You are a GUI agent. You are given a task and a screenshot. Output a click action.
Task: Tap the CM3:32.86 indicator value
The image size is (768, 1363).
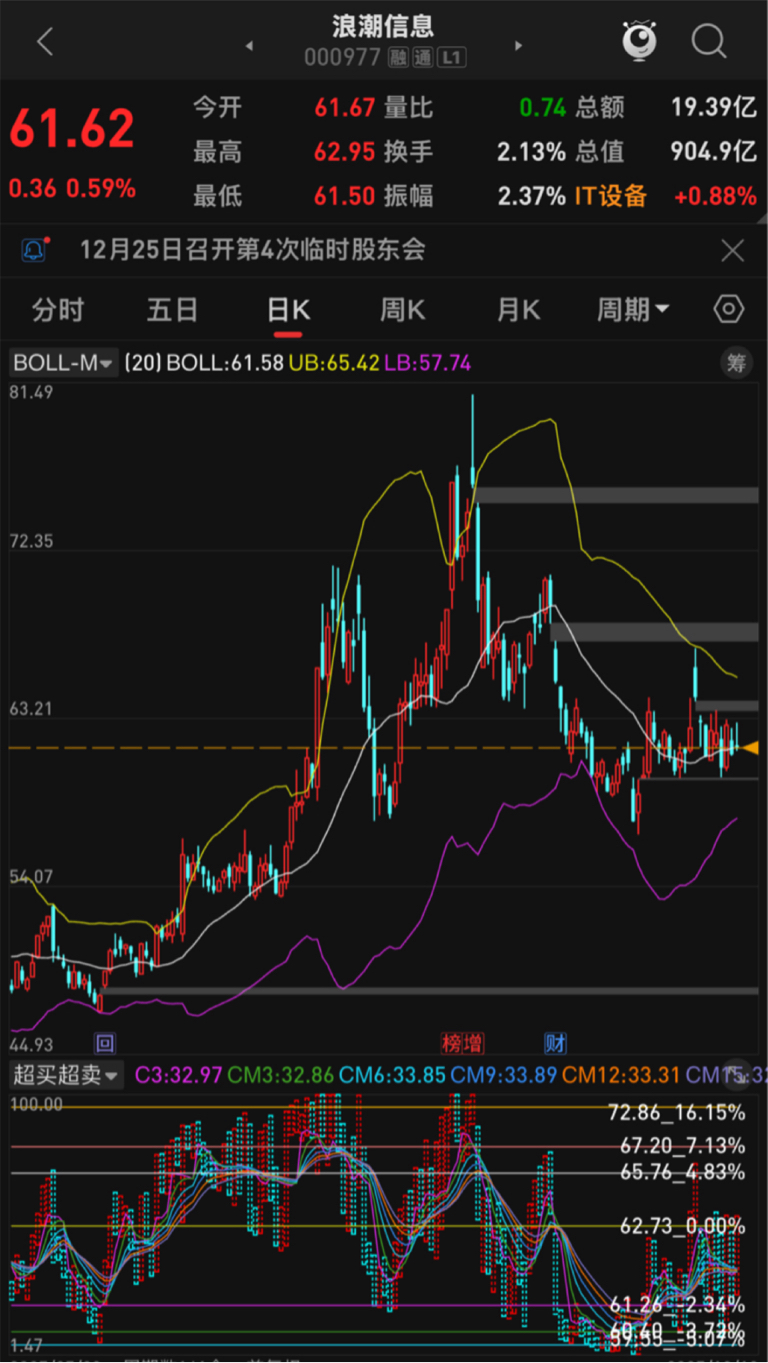[x=282, y=1076]
